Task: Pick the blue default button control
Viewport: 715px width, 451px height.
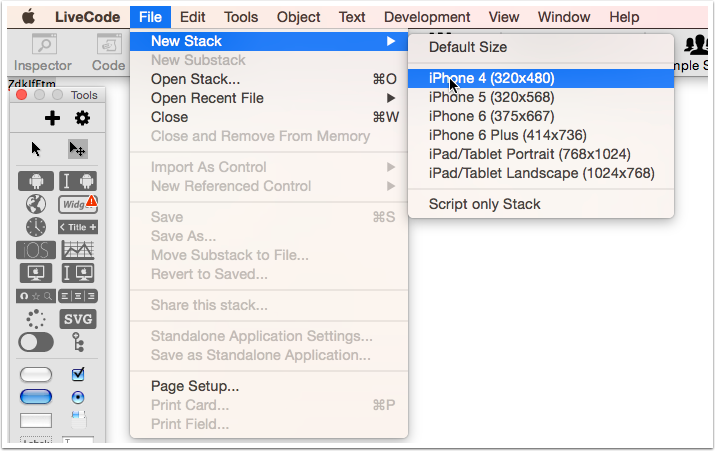Action: pyautogui.click(x=36, y=397)
